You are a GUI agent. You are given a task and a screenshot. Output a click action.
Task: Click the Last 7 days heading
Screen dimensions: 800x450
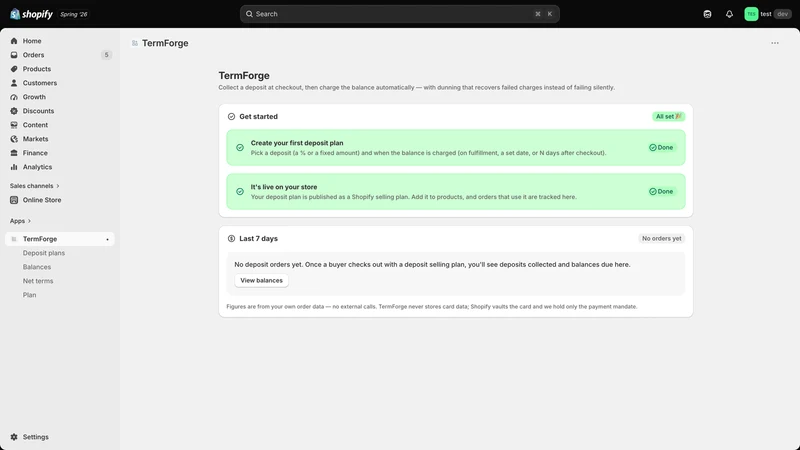tap(259, 238)
